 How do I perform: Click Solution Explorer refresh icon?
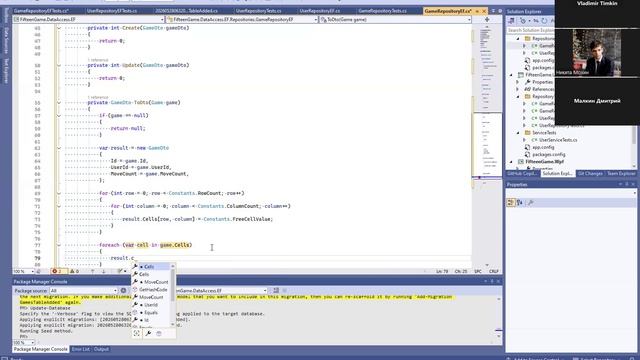tap(544, 21)
